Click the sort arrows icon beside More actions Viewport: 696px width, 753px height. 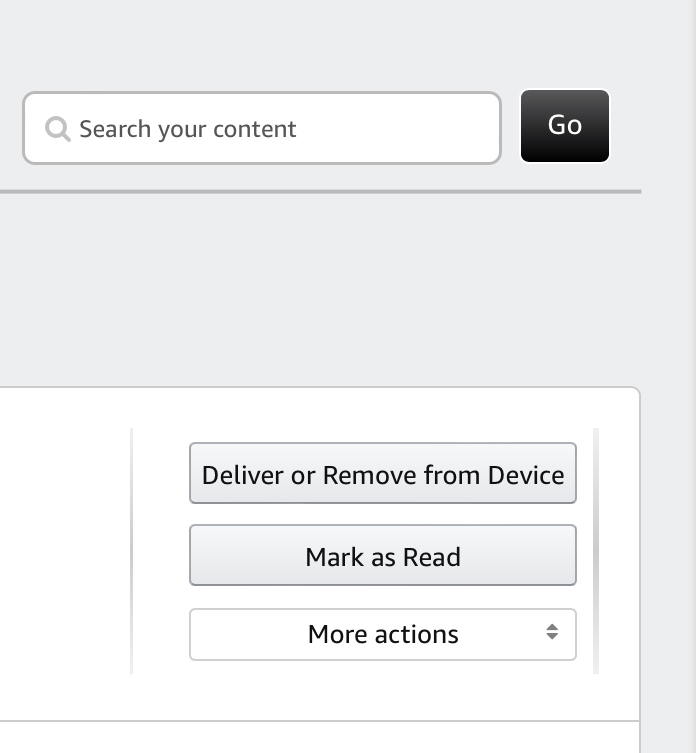pos(552,632)
